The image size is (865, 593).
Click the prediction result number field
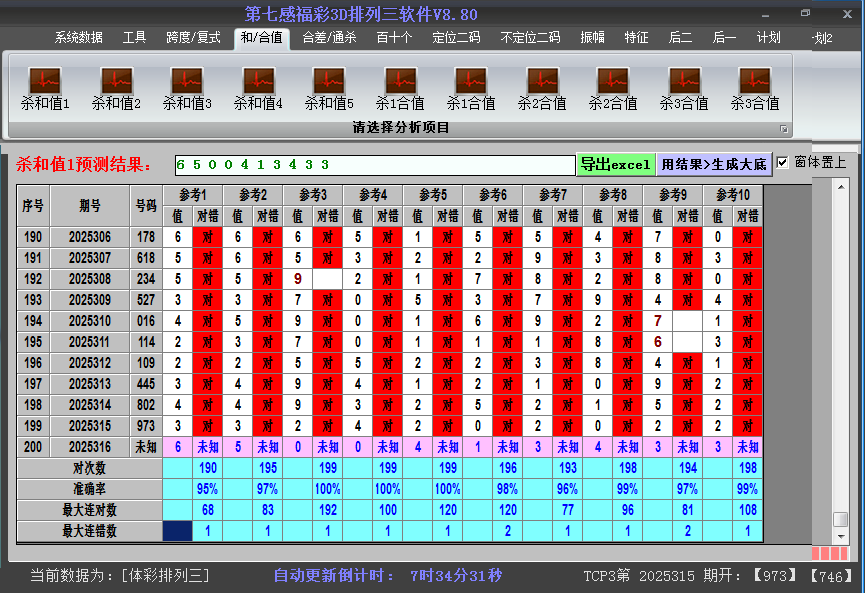click(374, 165)
